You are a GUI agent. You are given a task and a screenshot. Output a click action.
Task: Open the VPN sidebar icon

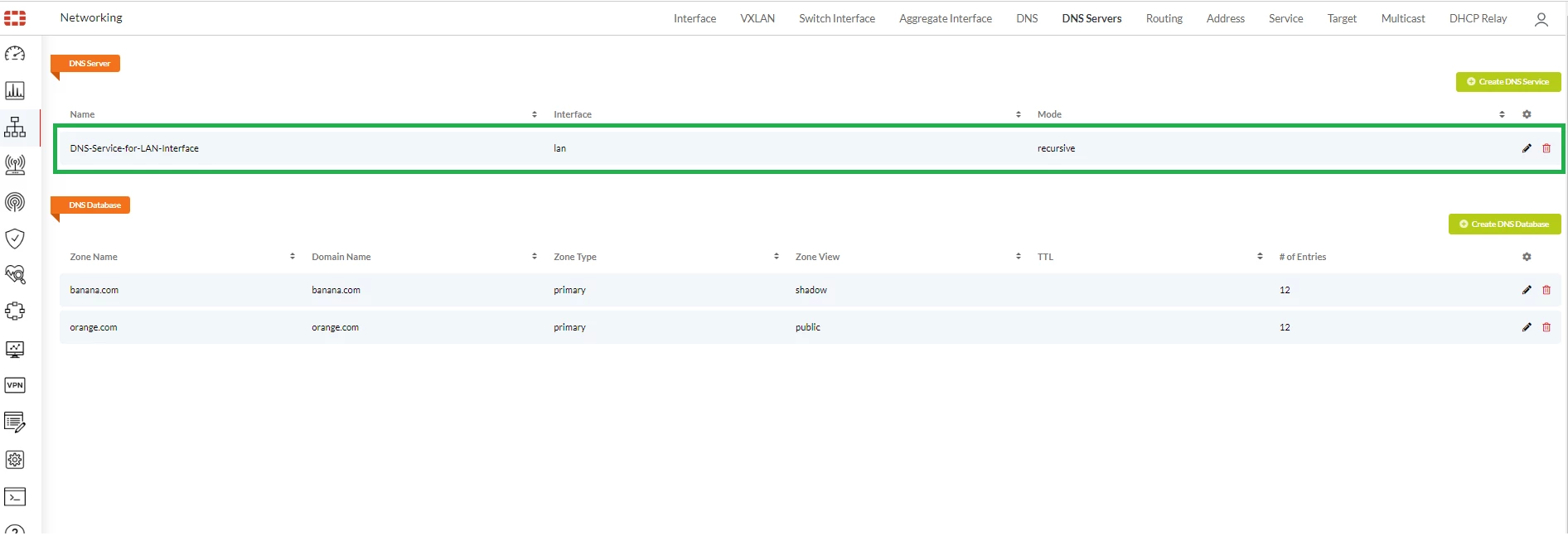pyautogui.click(x=15, y=385)
